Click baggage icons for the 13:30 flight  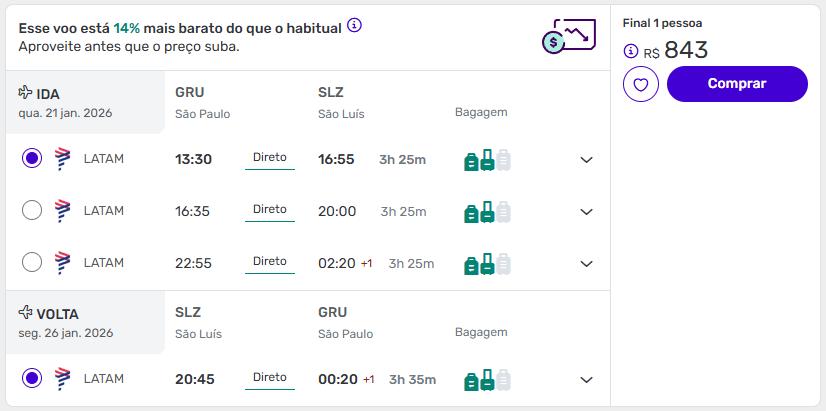487,159
